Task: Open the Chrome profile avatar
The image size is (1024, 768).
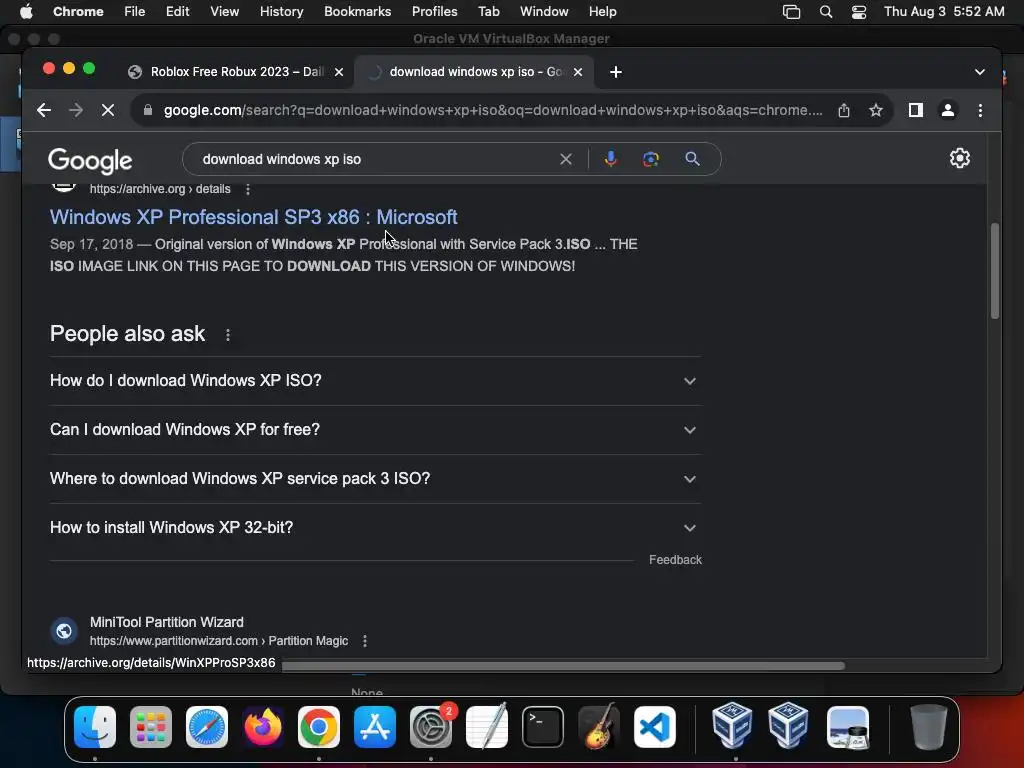Action: (948, 110)
